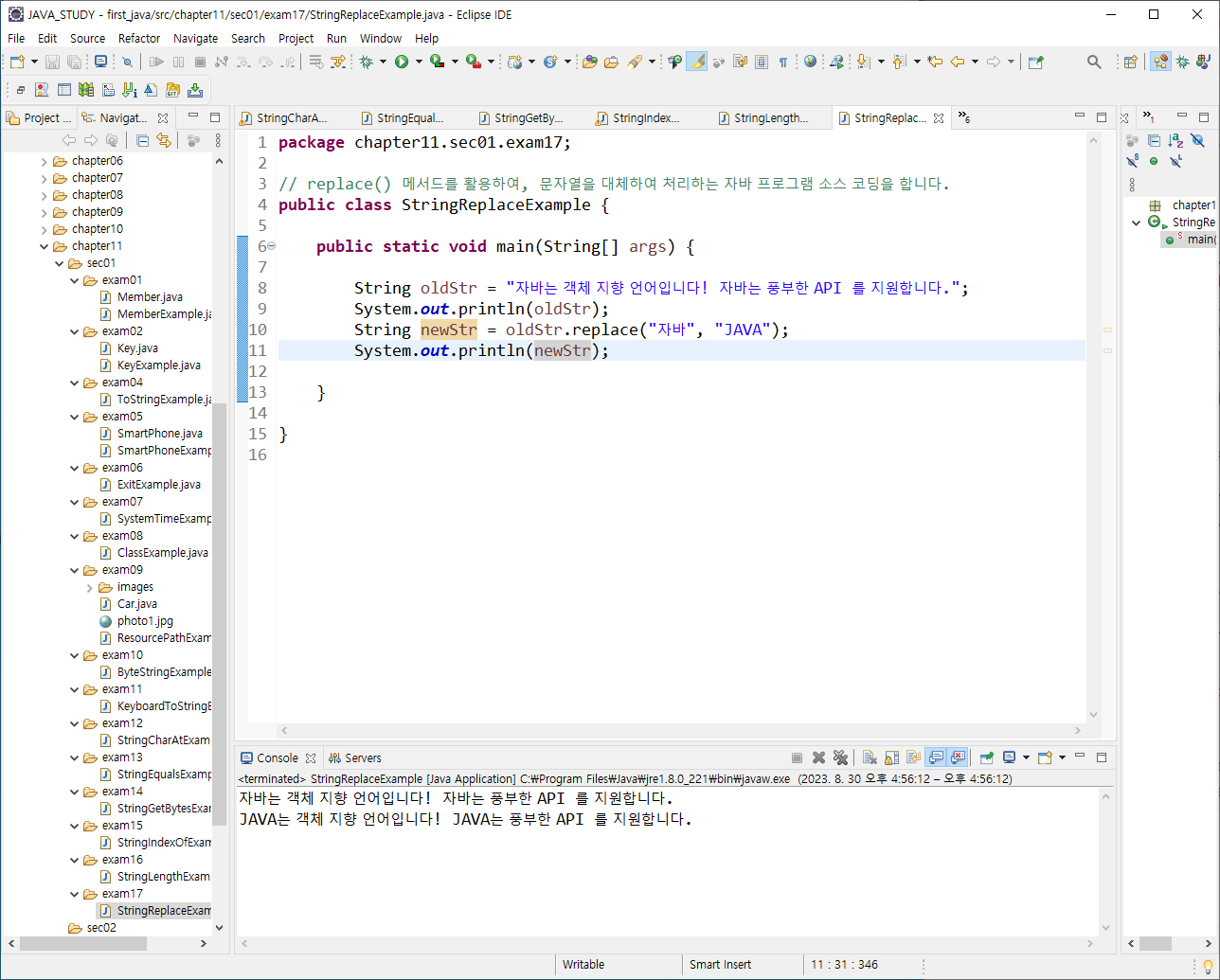
Task: Go to Last Edit Location icon
Action: tap(935, 62)
